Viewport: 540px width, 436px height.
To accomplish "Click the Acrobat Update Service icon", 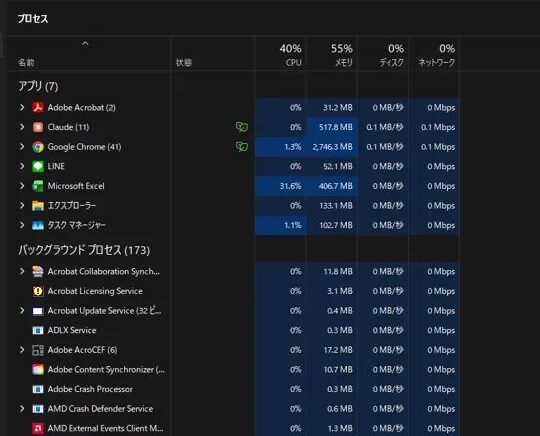I will click(x=38, y=311).
